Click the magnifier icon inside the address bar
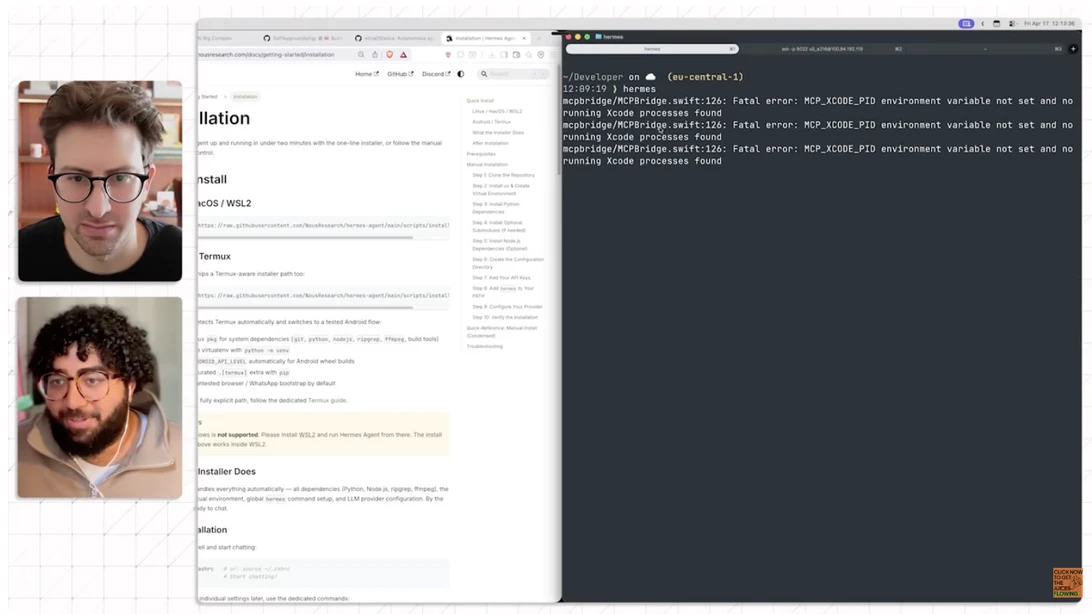 pos(361,54)
